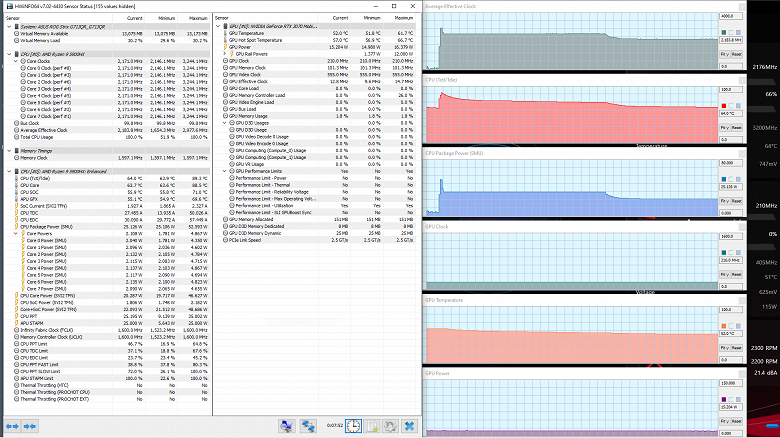This screenshot has width=780, height=438.
Task: Click the settings icon next to red X
Action: pyautogui.click(x=389, y=426)
